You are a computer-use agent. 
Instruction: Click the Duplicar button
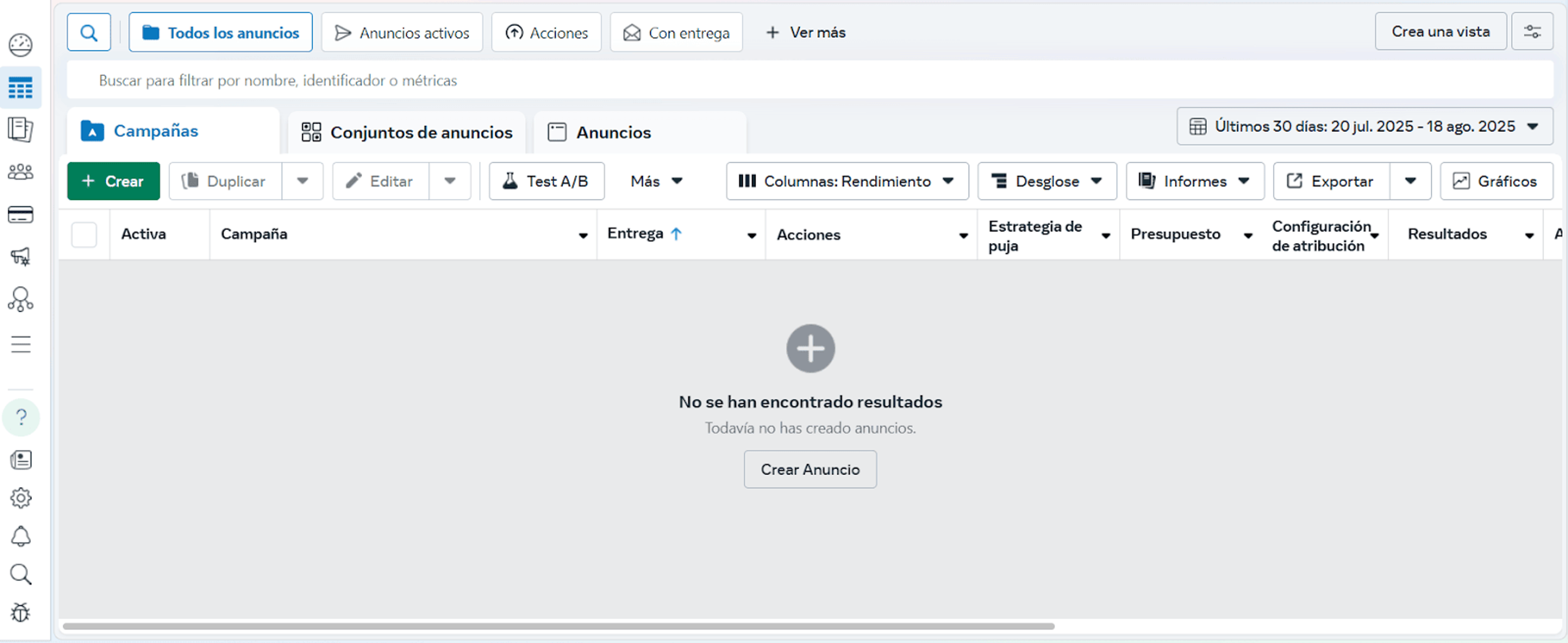click(225, 181)
